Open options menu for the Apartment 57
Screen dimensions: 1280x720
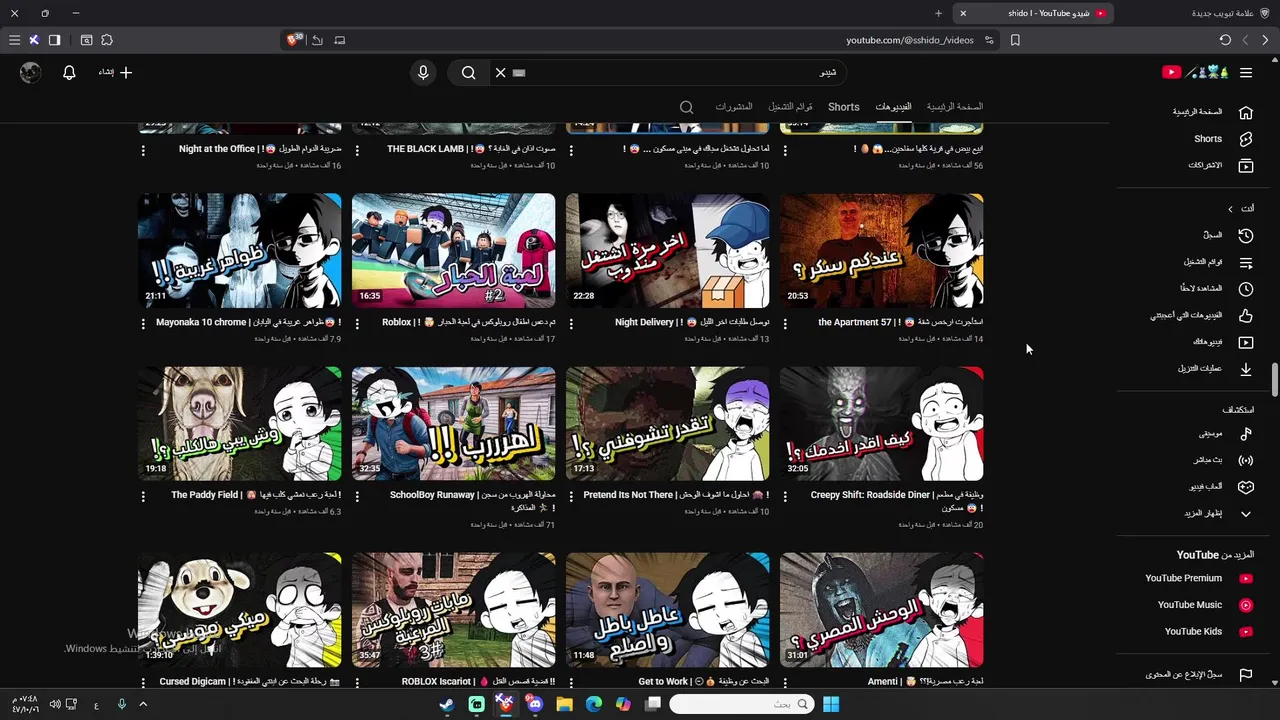pos(785,324)
